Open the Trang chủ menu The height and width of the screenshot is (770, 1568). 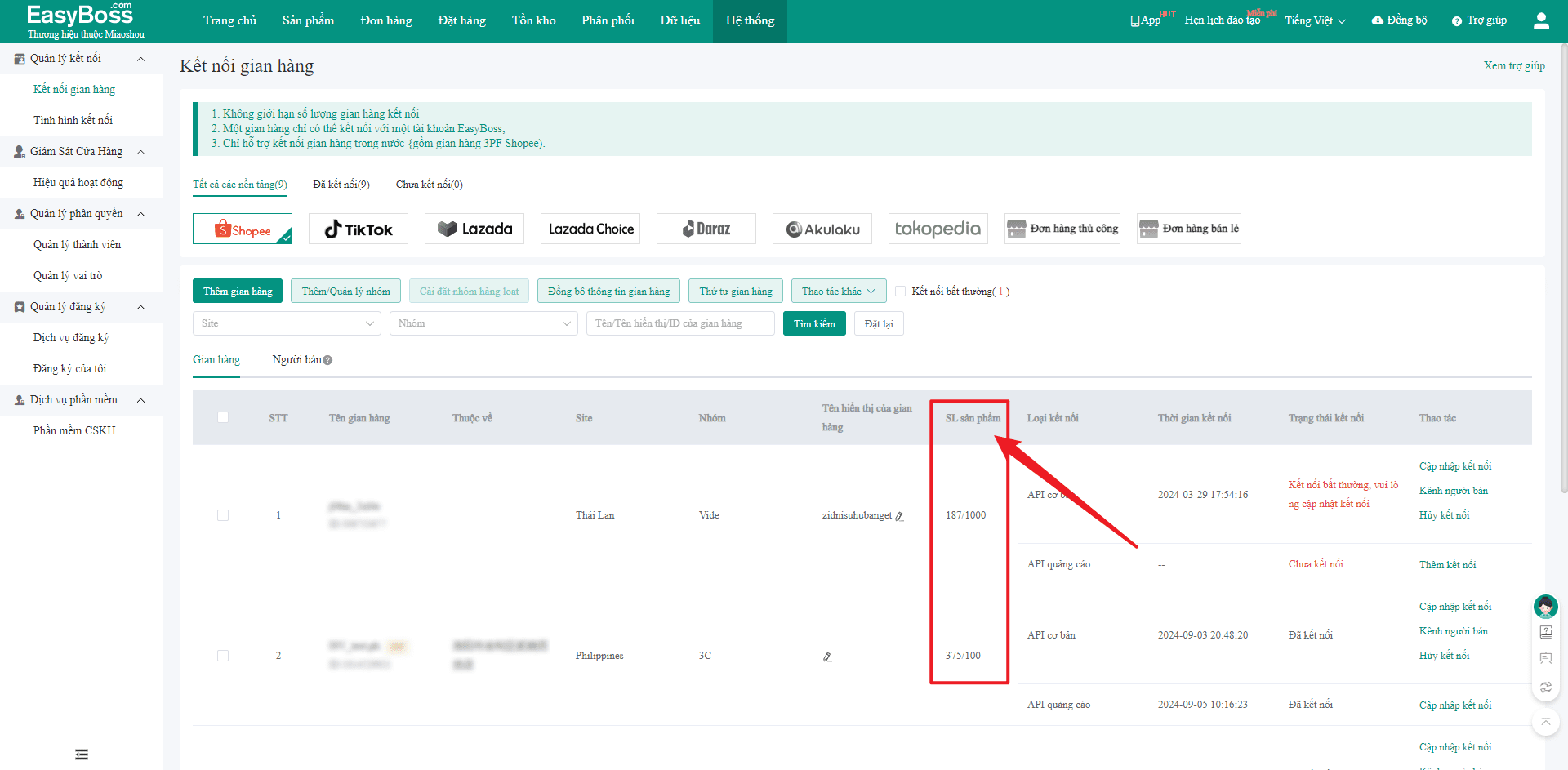tap(229, 20)
